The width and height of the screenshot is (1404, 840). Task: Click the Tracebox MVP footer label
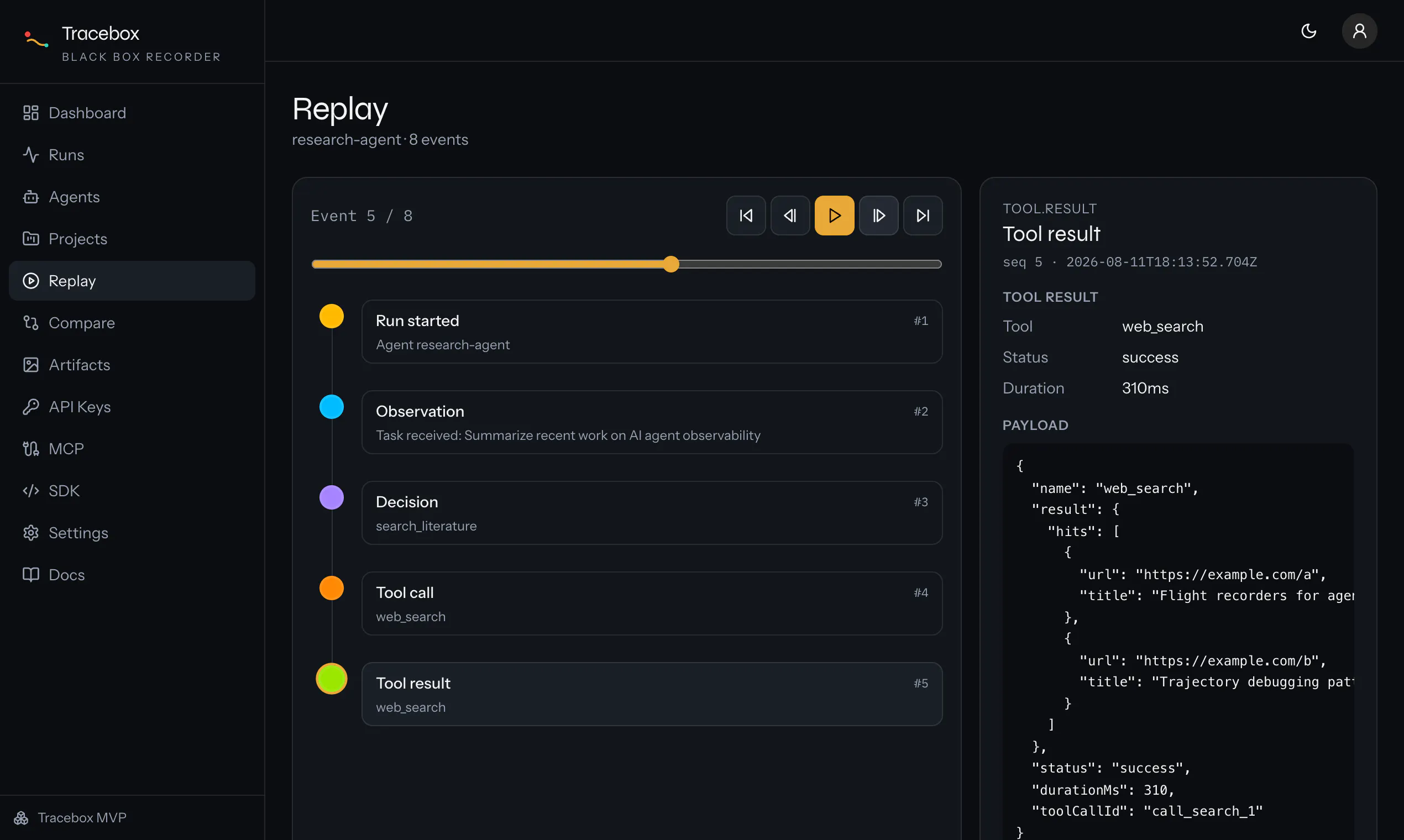[x=82, y=817]
